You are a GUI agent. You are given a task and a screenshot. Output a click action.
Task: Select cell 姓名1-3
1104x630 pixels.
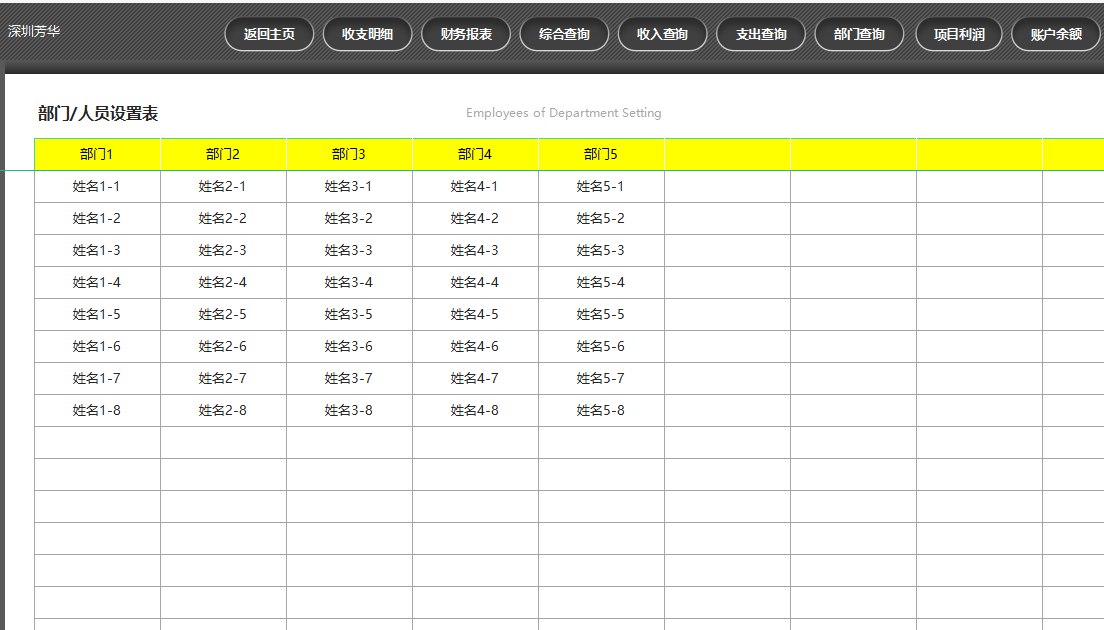point(97,251)
